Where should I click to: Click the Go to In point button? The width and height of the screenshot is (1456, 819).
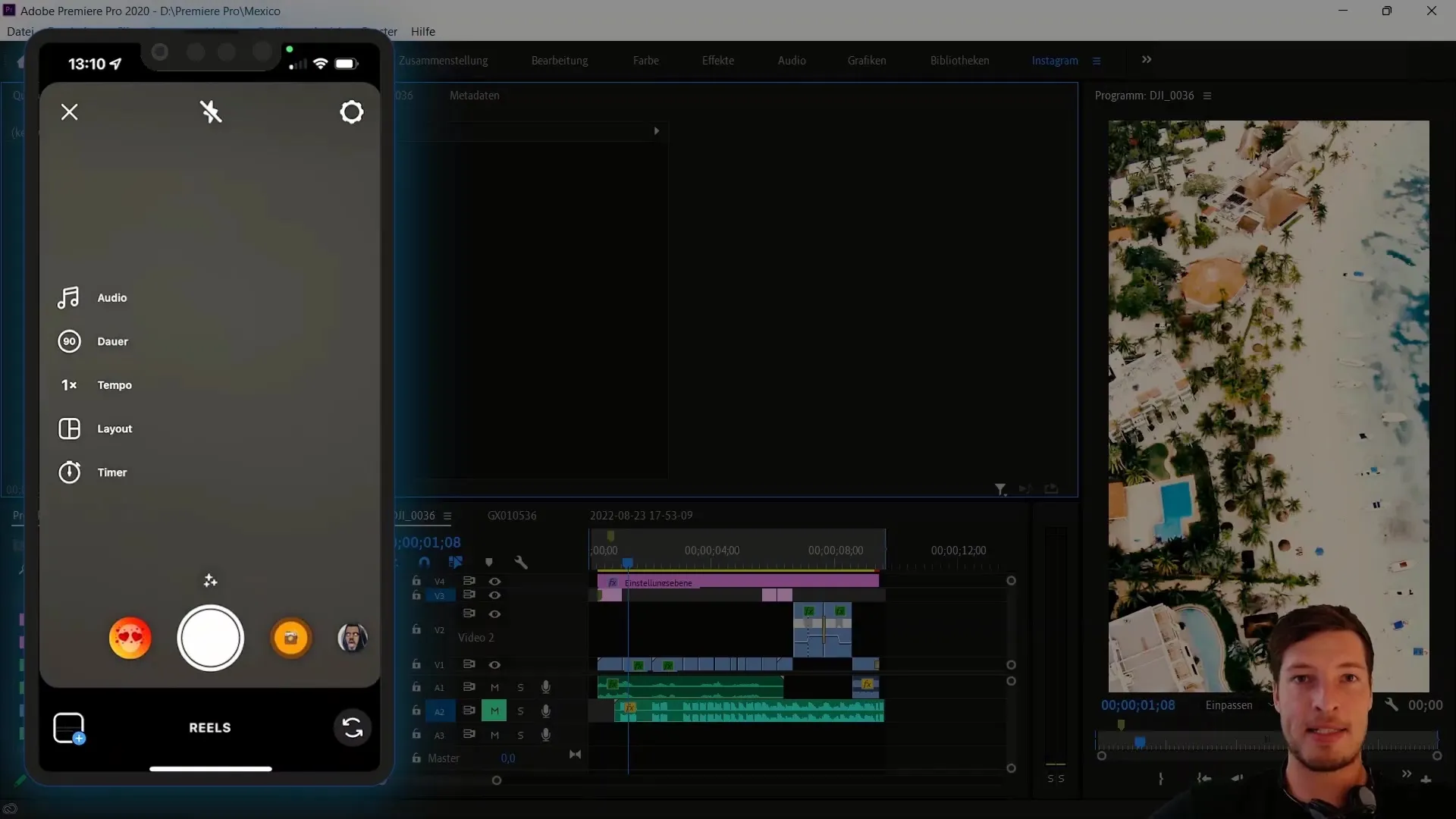click(x=1203, y=778)
